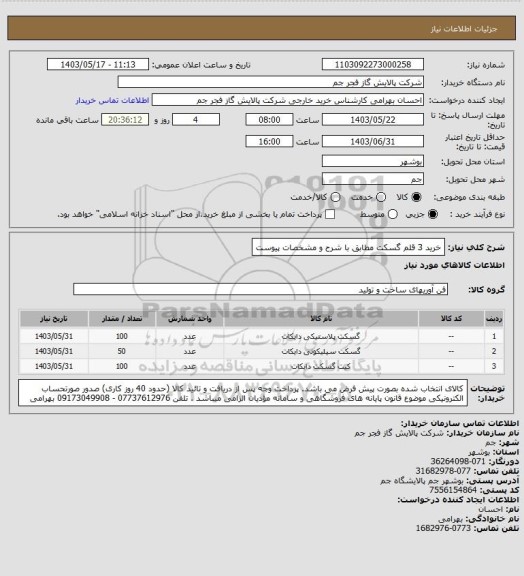Screen dimensions: 524x576
Task: Click the buyer notes text box
Action: pos(243,393)
